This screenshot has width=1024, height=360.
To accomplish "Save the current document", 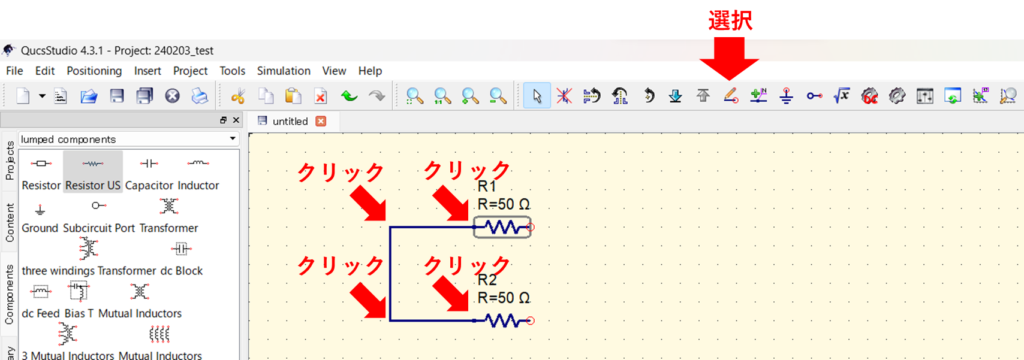I will tap(117, 97).
